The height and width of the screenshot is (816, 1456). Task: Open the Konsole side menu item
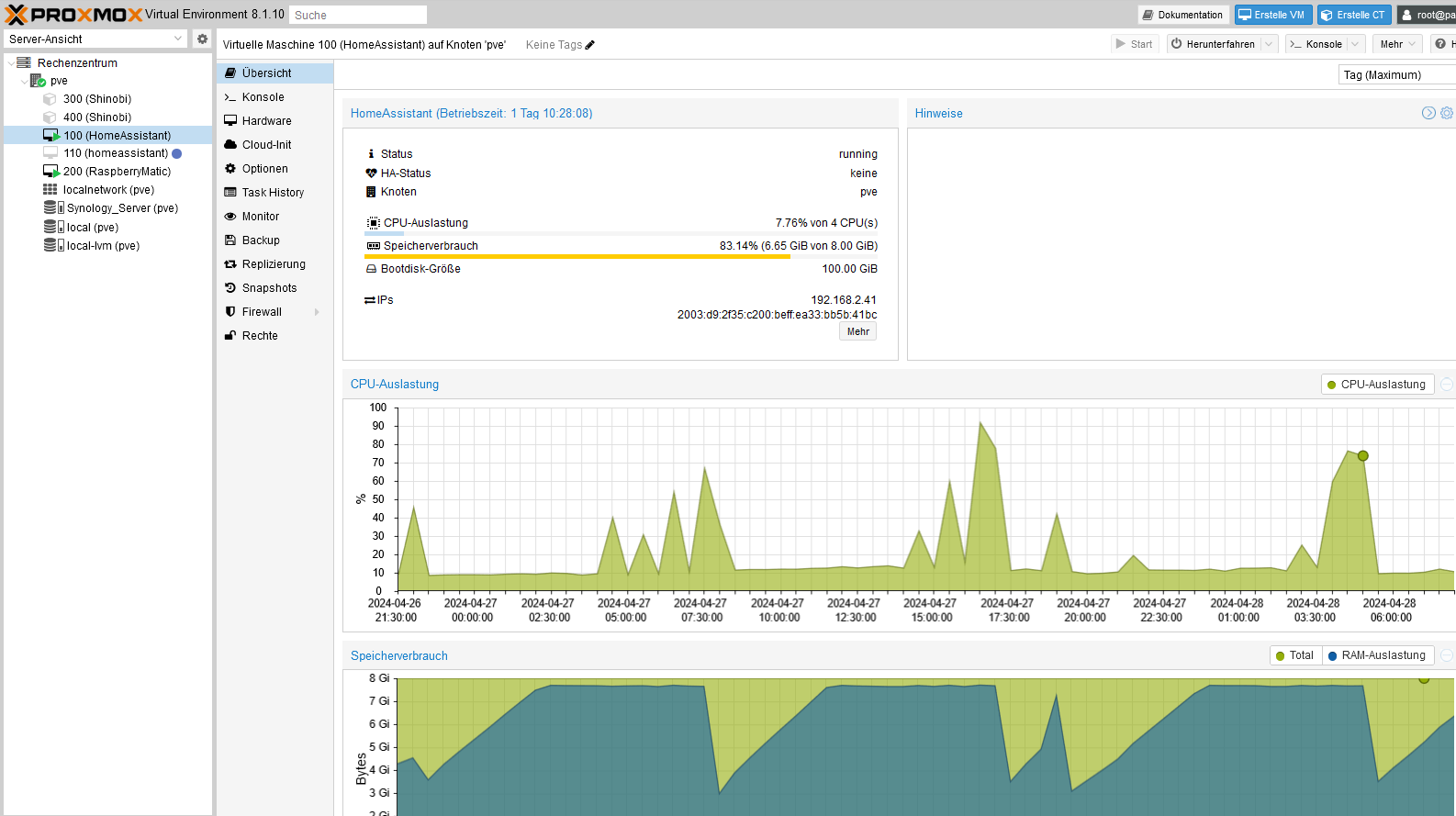coord(275,97)
